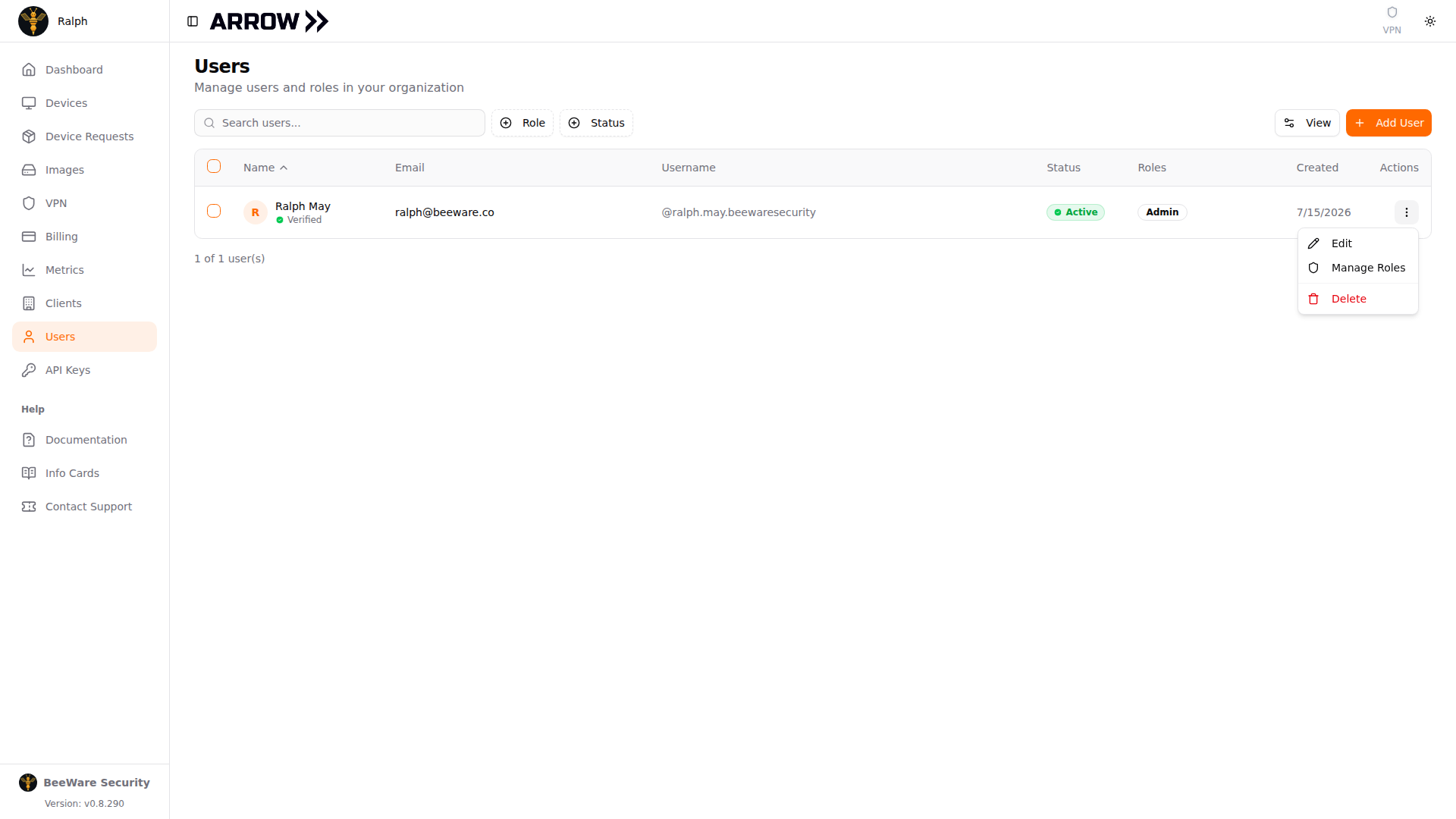Viewport: 1456px width, 819px height.
Task: Open the three-dot actions menu for Ralph May
Action: point(1406,212)
